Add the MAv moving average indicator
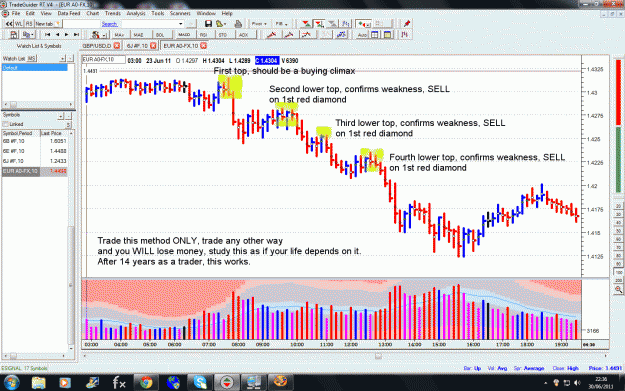The height and width of the screenshot is (391, 625). (x=119, y=35)
